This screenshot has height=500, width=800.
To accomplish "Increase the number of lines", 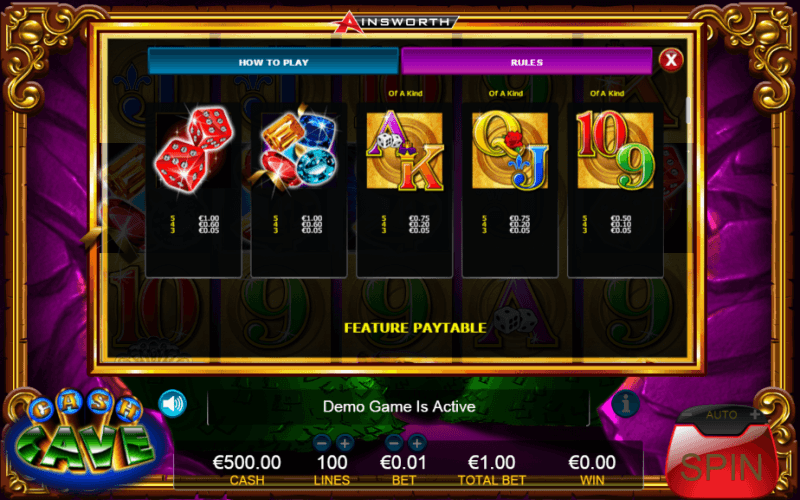I will click(344, 443).
